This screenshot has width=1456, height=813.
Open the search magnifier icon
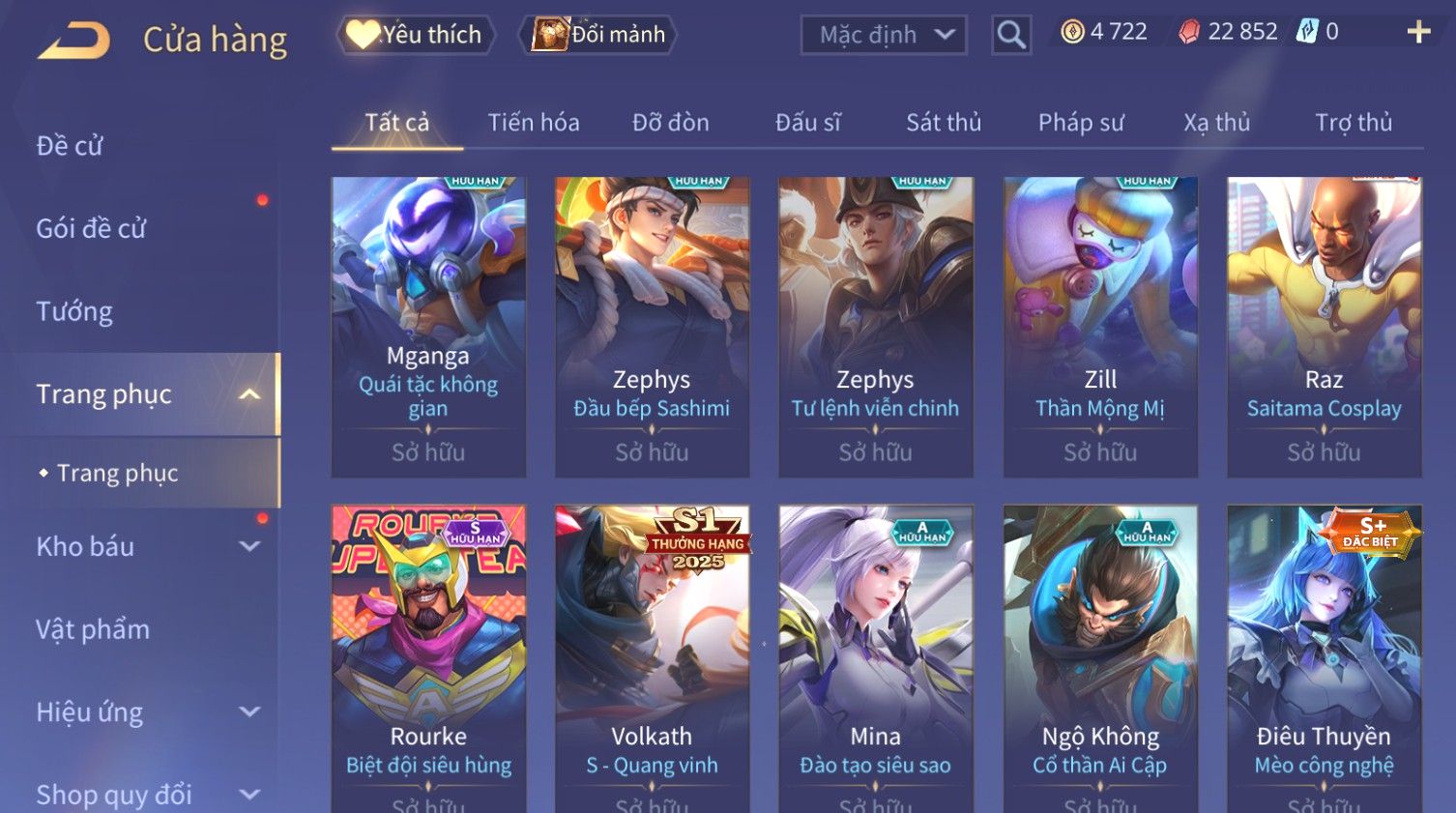click(x=1011, y=35)
